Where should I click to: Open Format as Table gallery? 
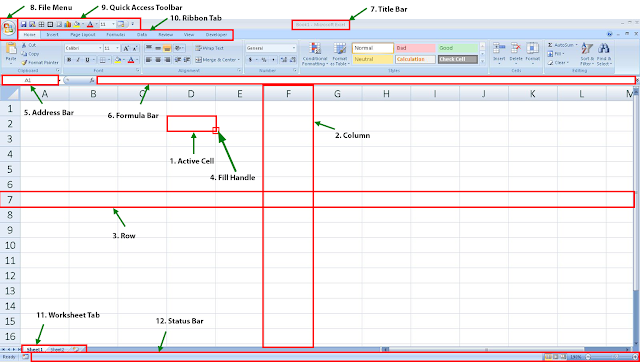[x=339, y=54]
